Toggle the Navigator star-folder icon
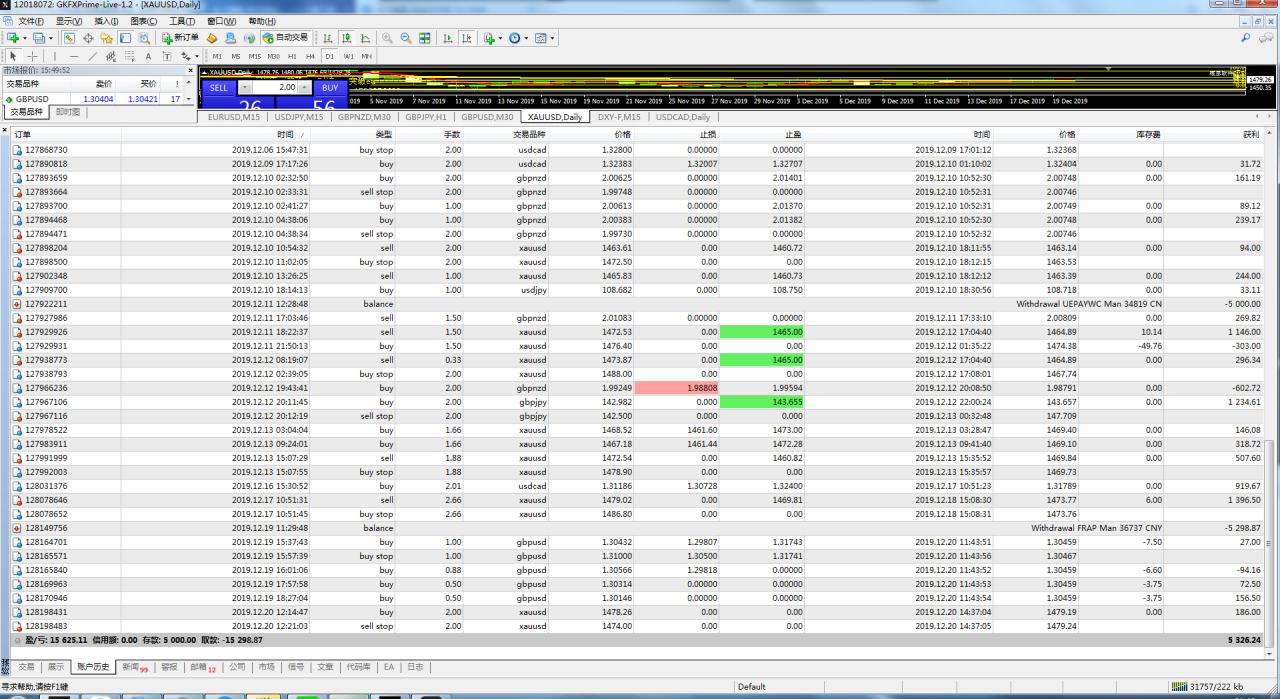This screenshot has height=699, width=1280. pyautogui.click(x=106, y=38)
